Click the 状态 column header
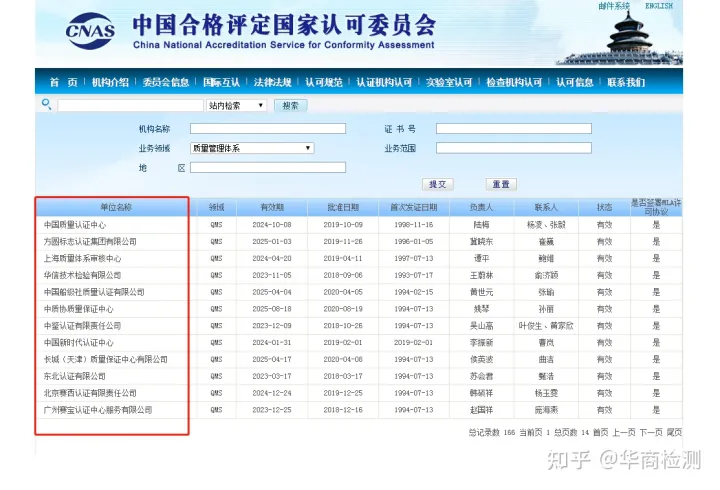 [604, 207]
